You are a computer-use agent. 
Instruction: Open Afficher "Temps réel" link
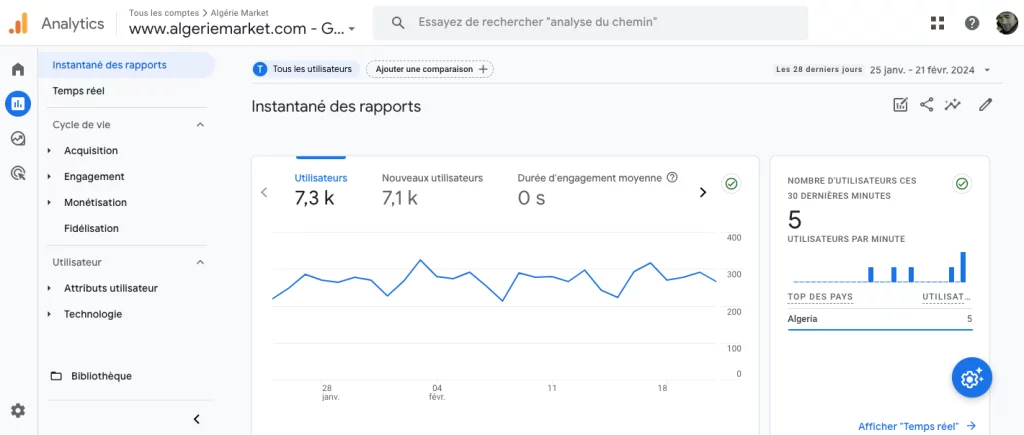pyautogui.click(x=917, y=426)
